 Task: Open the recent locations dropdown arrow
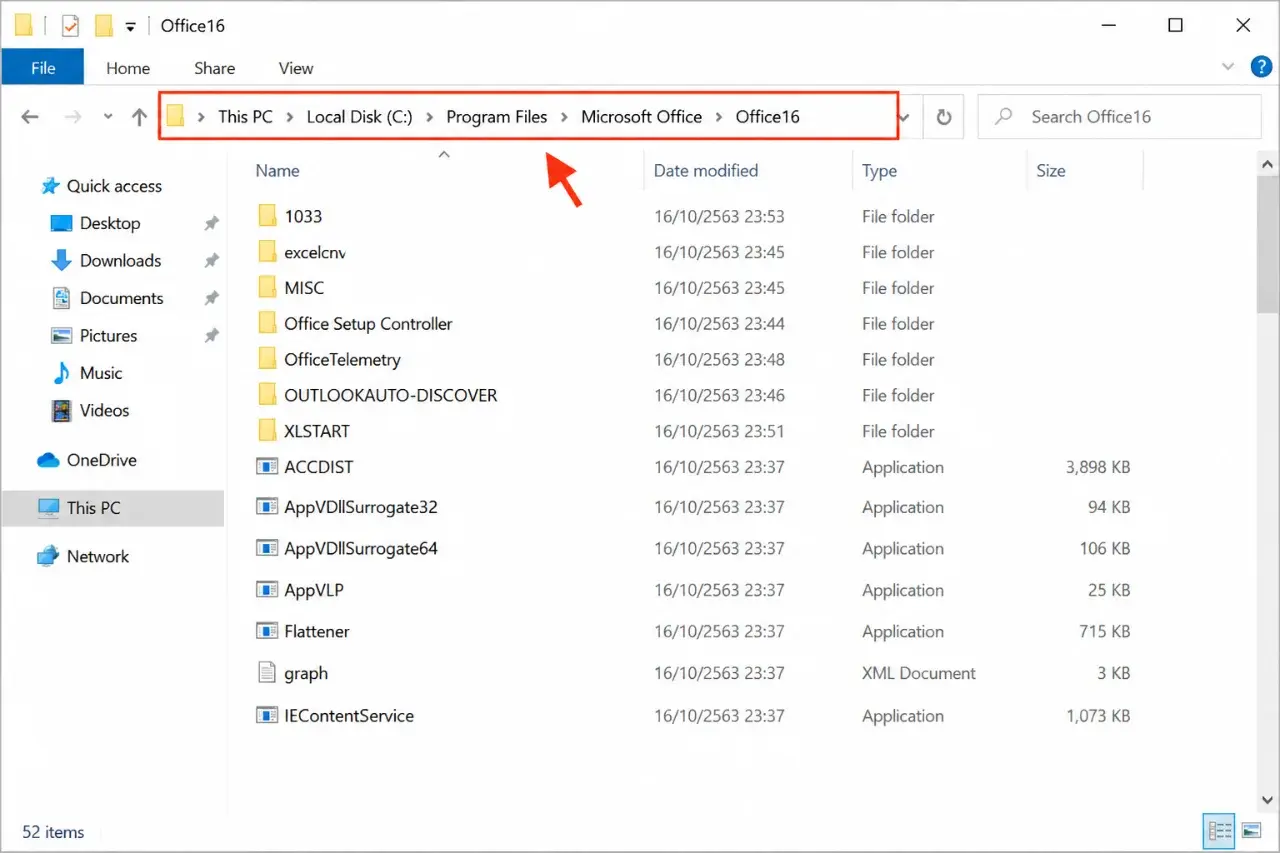(108, 117)
